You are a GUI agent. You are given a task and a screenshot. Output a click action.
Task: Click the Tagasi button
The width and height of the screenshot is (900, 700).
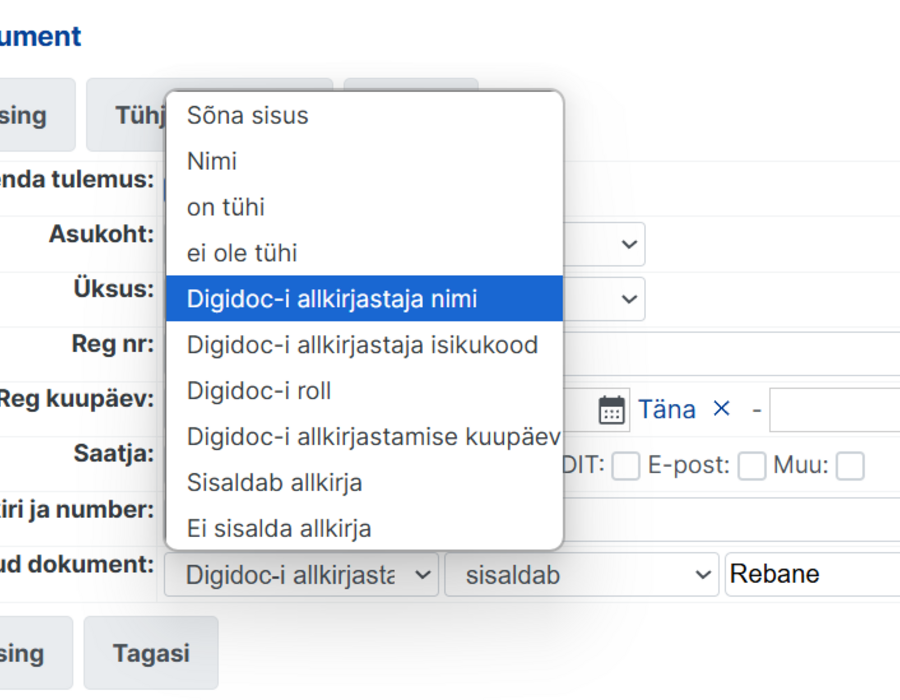[x=151, y=653]
